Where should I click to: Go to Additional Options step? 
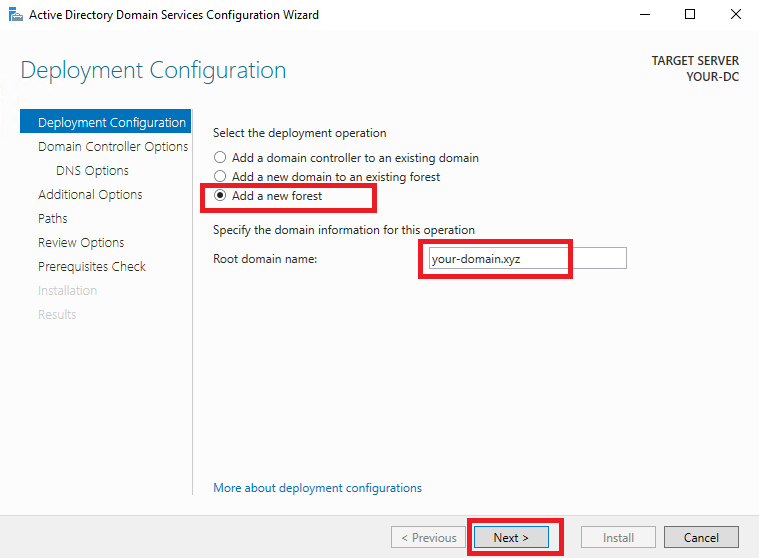(90, 194)
